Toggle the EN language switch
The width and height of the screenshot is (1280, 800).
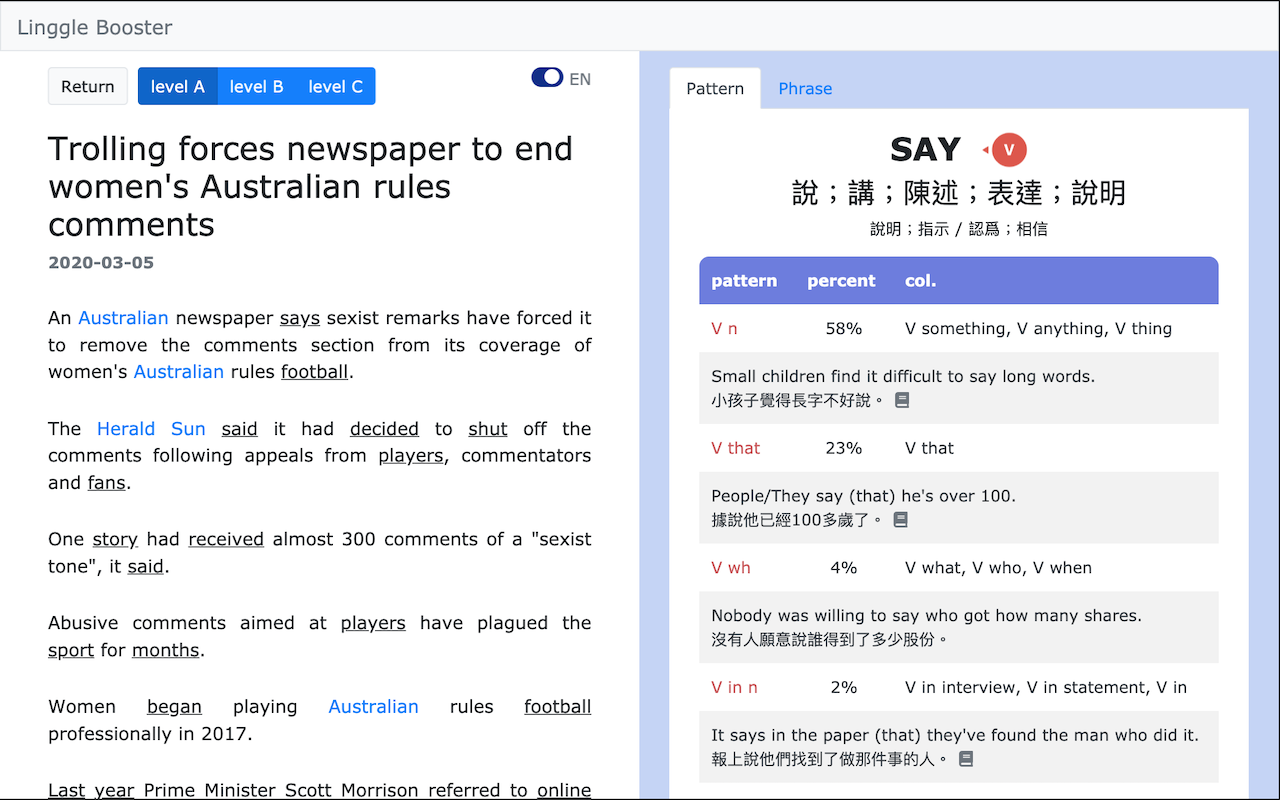point(547,77)
